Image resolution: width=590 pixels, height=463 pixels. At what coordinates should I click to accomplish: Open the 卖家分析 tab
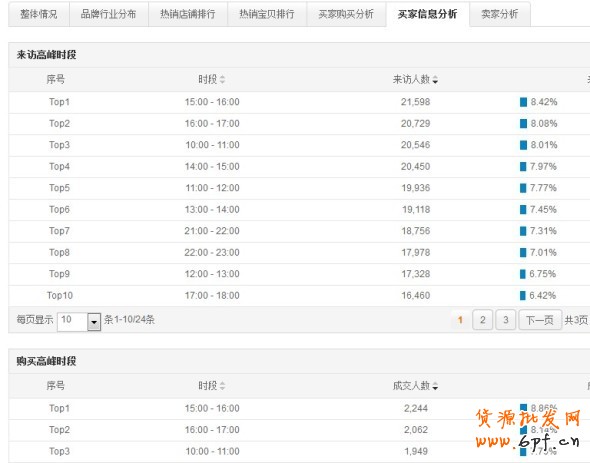click(500, 14)
